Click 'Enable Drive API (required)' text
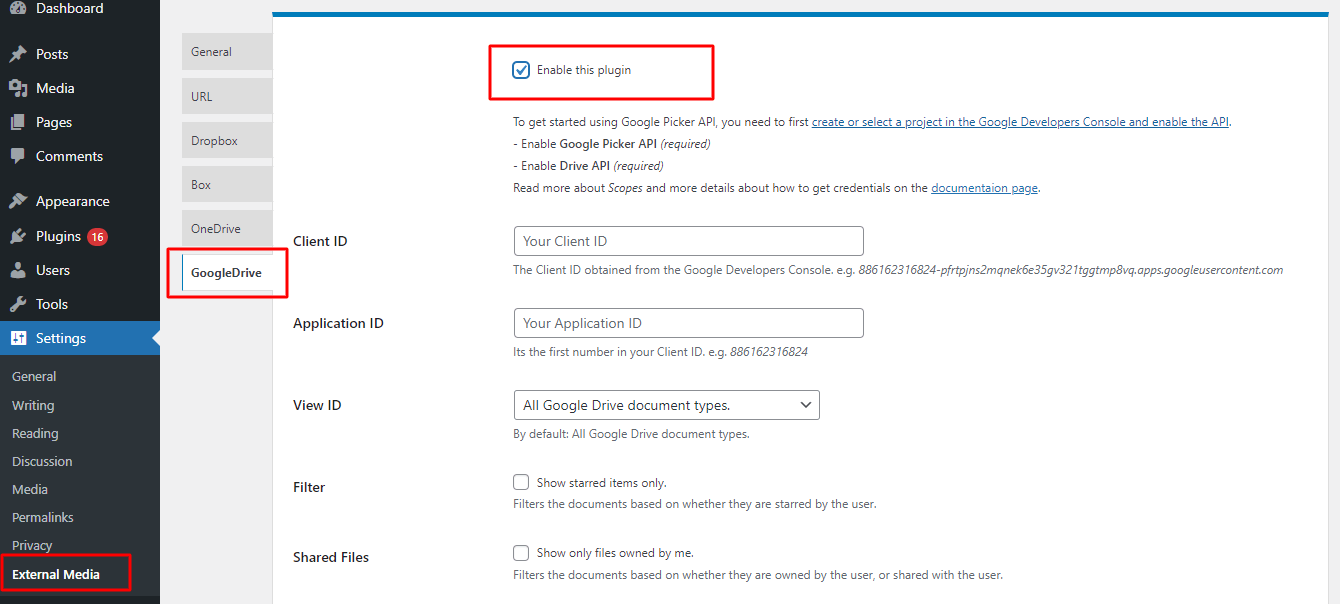This screenshot has width=1340, height=604. click(588, 166)
